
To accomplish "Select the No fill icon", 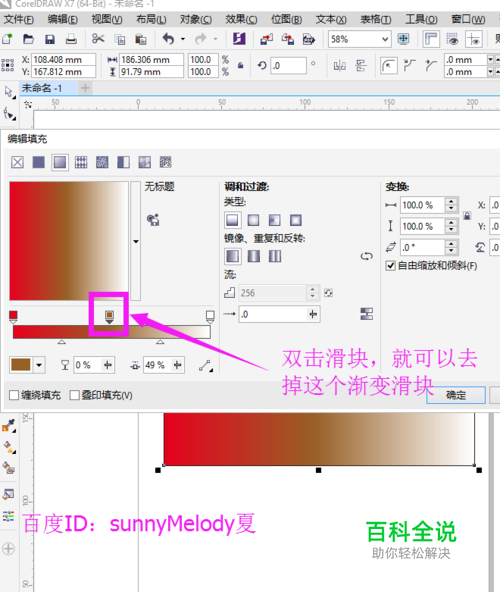I will [x=17, y=162].
